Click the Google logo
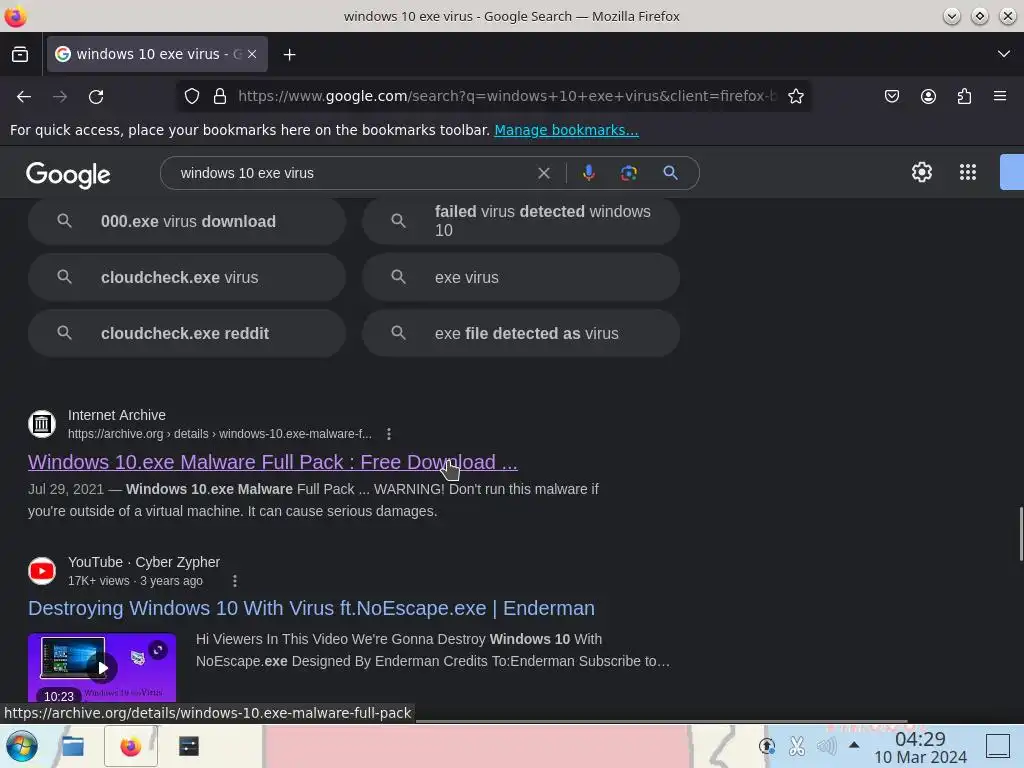Image resolution: width=1024 pixels, height=768 pixels. [68, 174]
